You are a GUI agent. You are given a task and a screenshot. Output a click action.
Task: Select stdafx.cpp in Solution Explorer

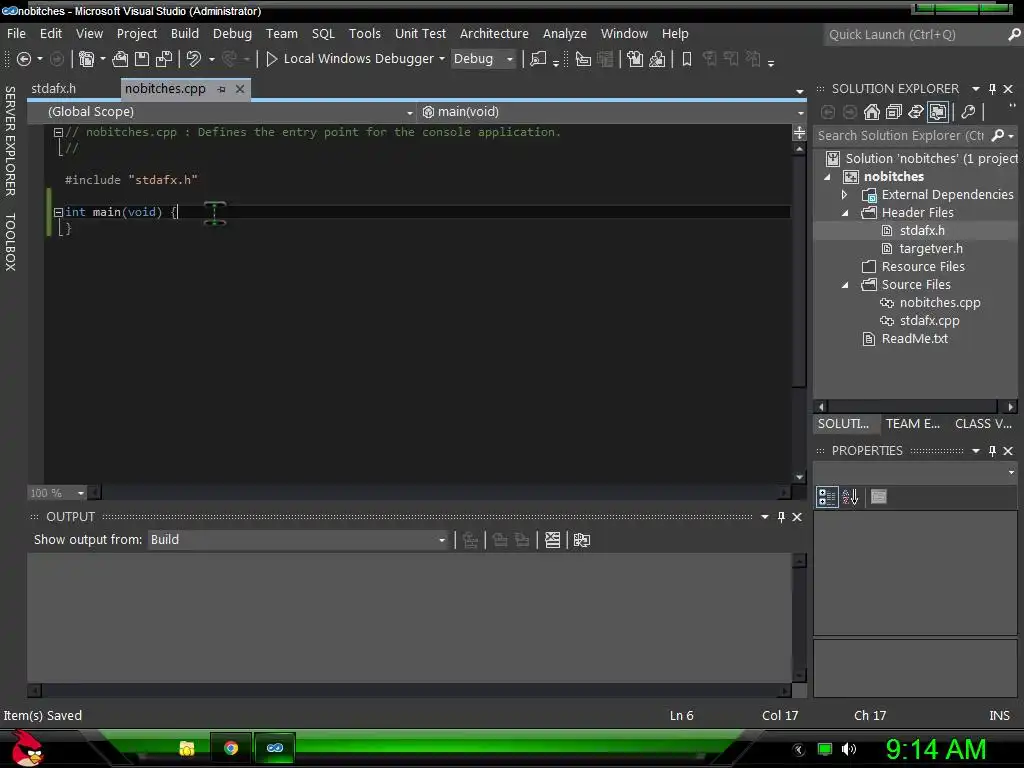tap(929, 321)
